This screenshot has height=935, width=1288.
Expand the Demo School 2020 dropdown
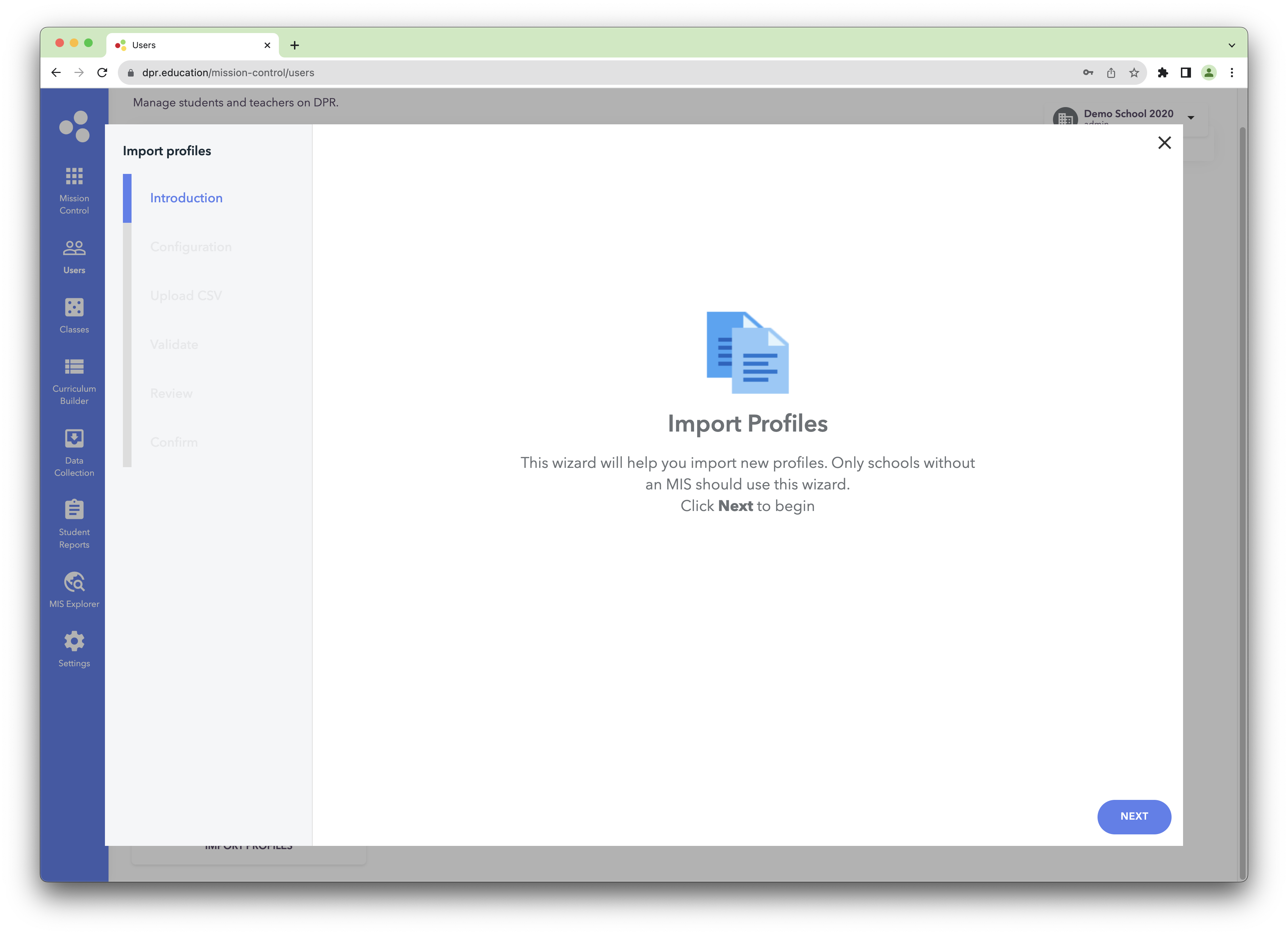click(x=1191, y=118)
